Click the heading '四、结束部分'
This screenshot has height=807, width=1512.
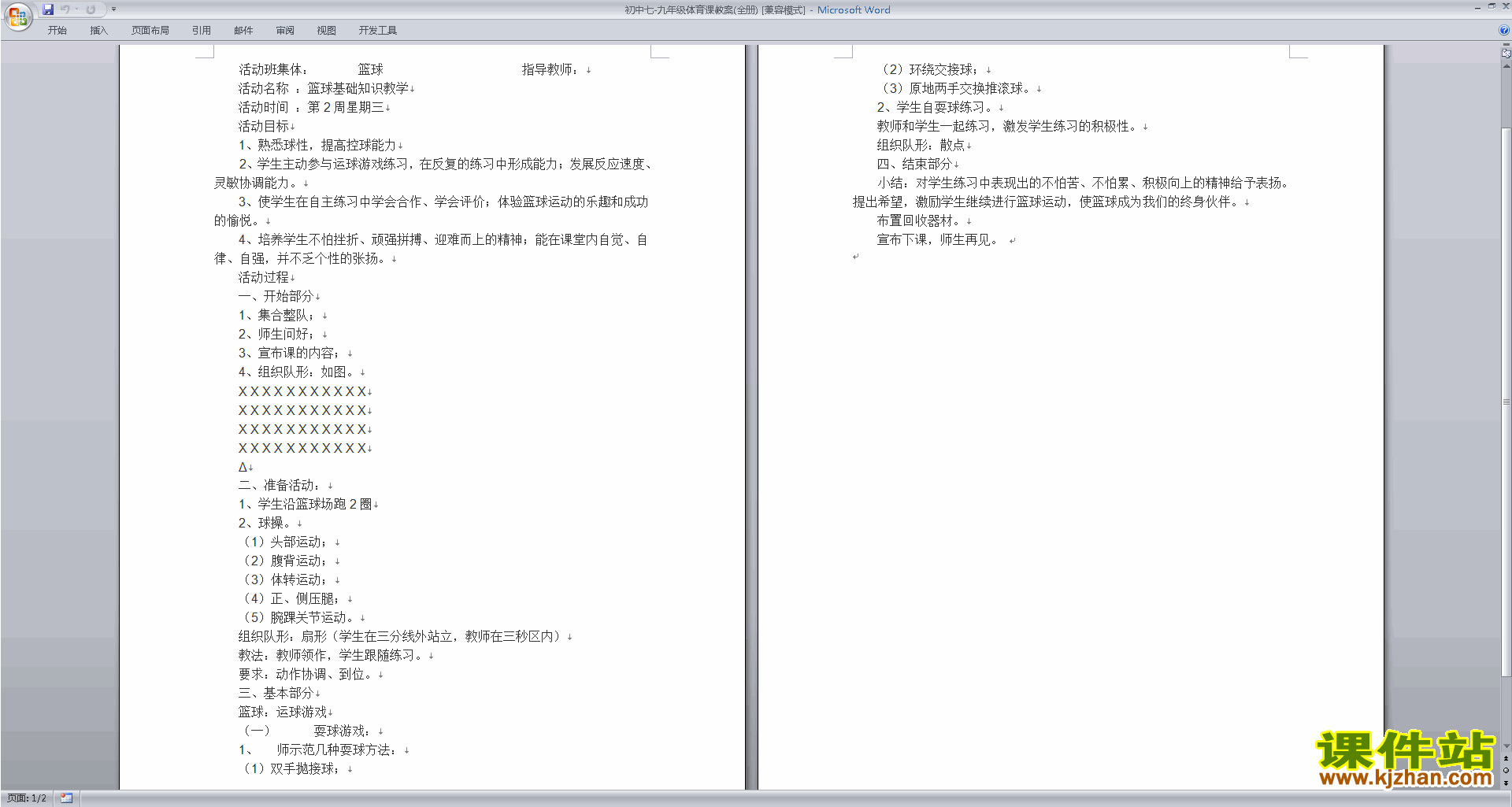pyautogui.click(x=915, y=164)
